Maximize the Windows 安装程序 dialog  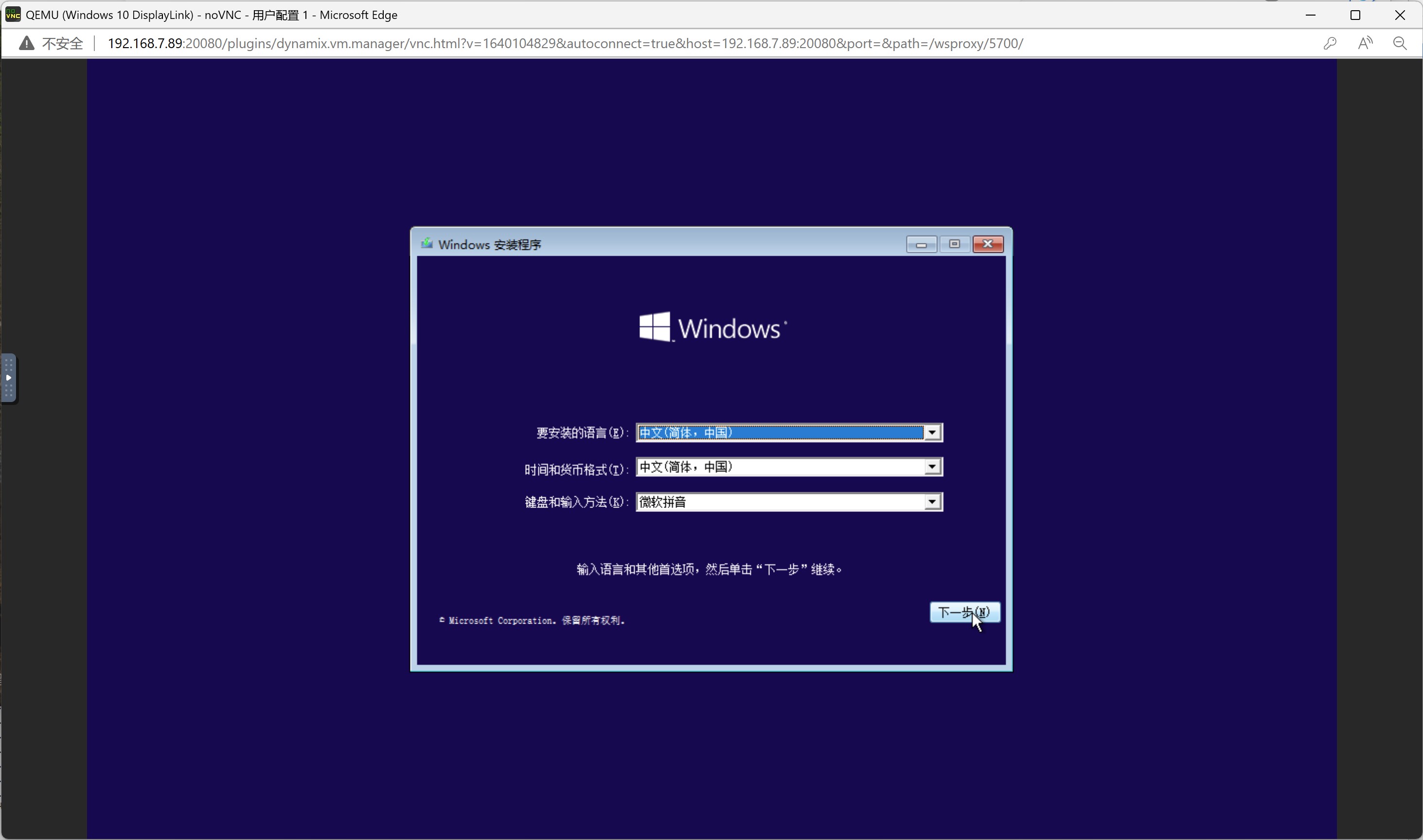(x=954, y=244)
